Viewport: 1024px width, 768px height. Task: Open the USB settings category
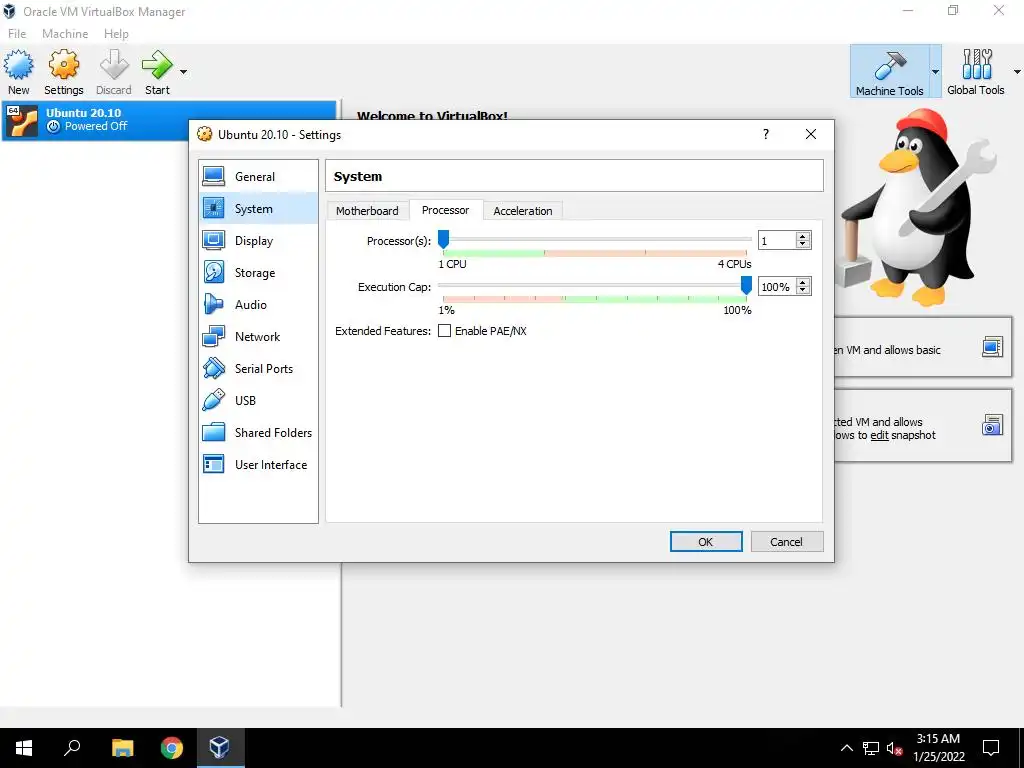[x=258, y=400]
